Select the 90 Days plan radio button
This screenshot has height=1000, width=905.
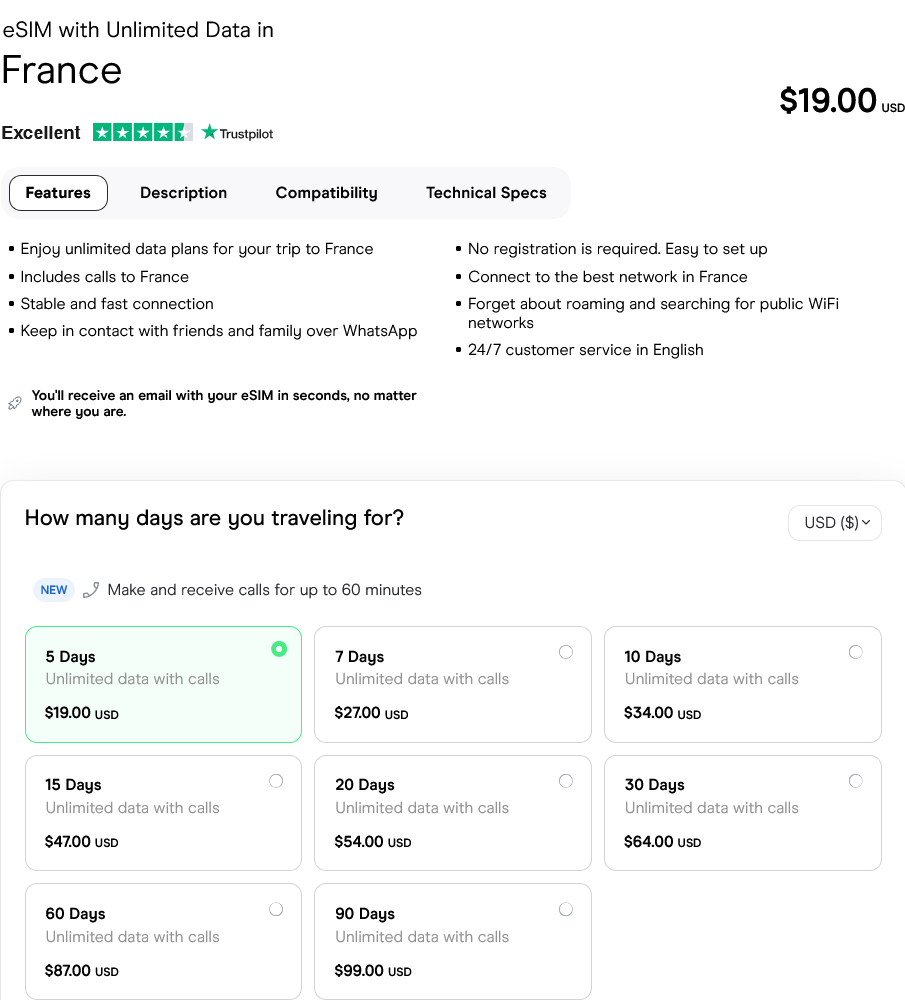coord(566,908)
